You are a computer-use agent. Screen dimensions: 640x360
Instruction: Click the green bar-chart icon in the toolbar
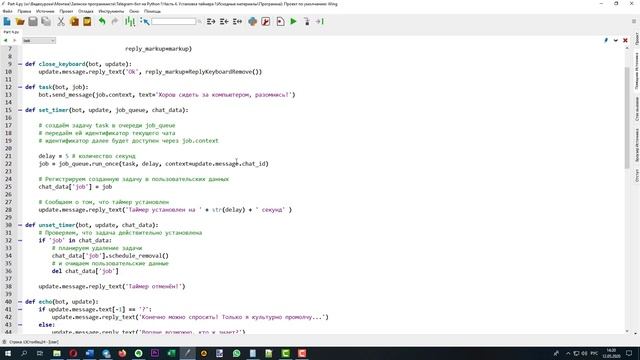(x=130, y=21)
